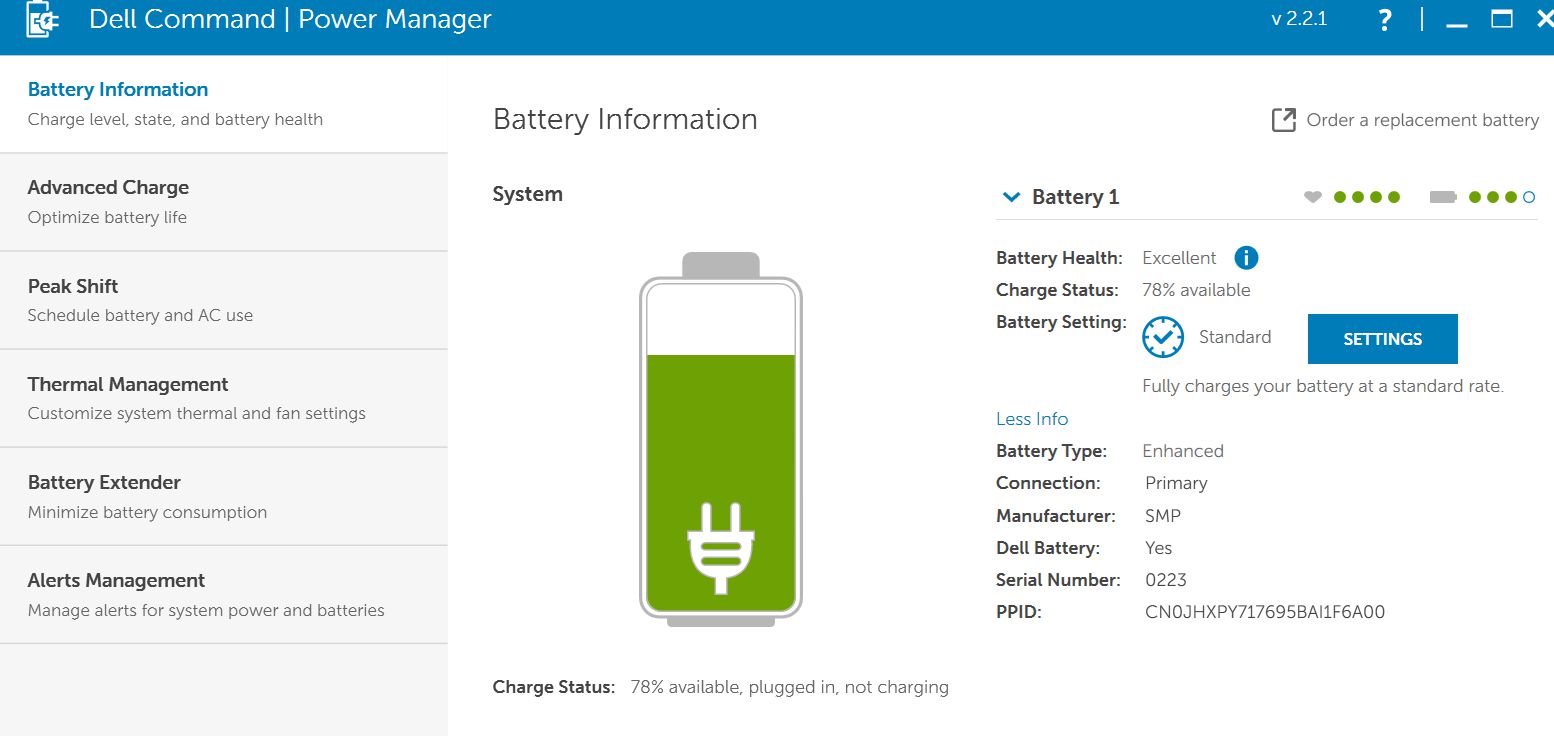The image size is (1554, 736).
Task: Click the Standard battery setting clock icon
Action: (x=1163, y=338)
